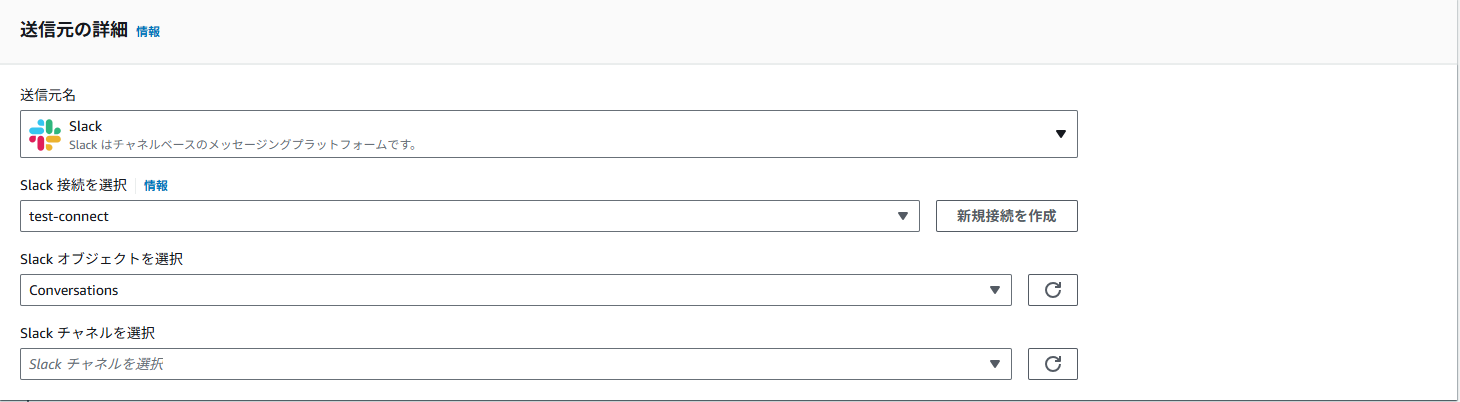Open 情報 link beside Slack 接続を選択
The image size is (1460, 402).
click(x=156, y=185)
